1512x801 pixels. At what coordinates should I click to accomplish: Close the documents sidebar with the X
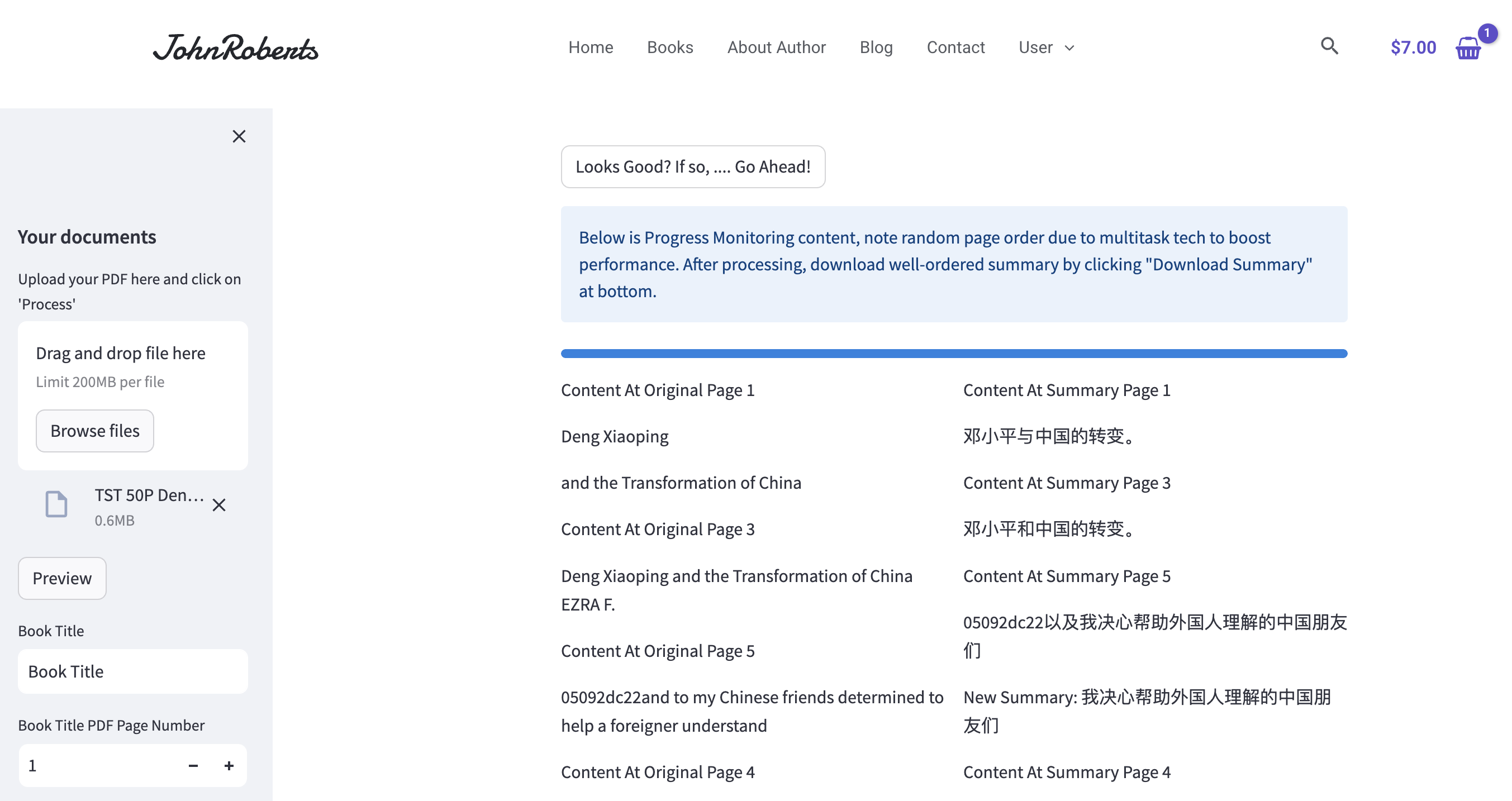[x=239, y=136]
